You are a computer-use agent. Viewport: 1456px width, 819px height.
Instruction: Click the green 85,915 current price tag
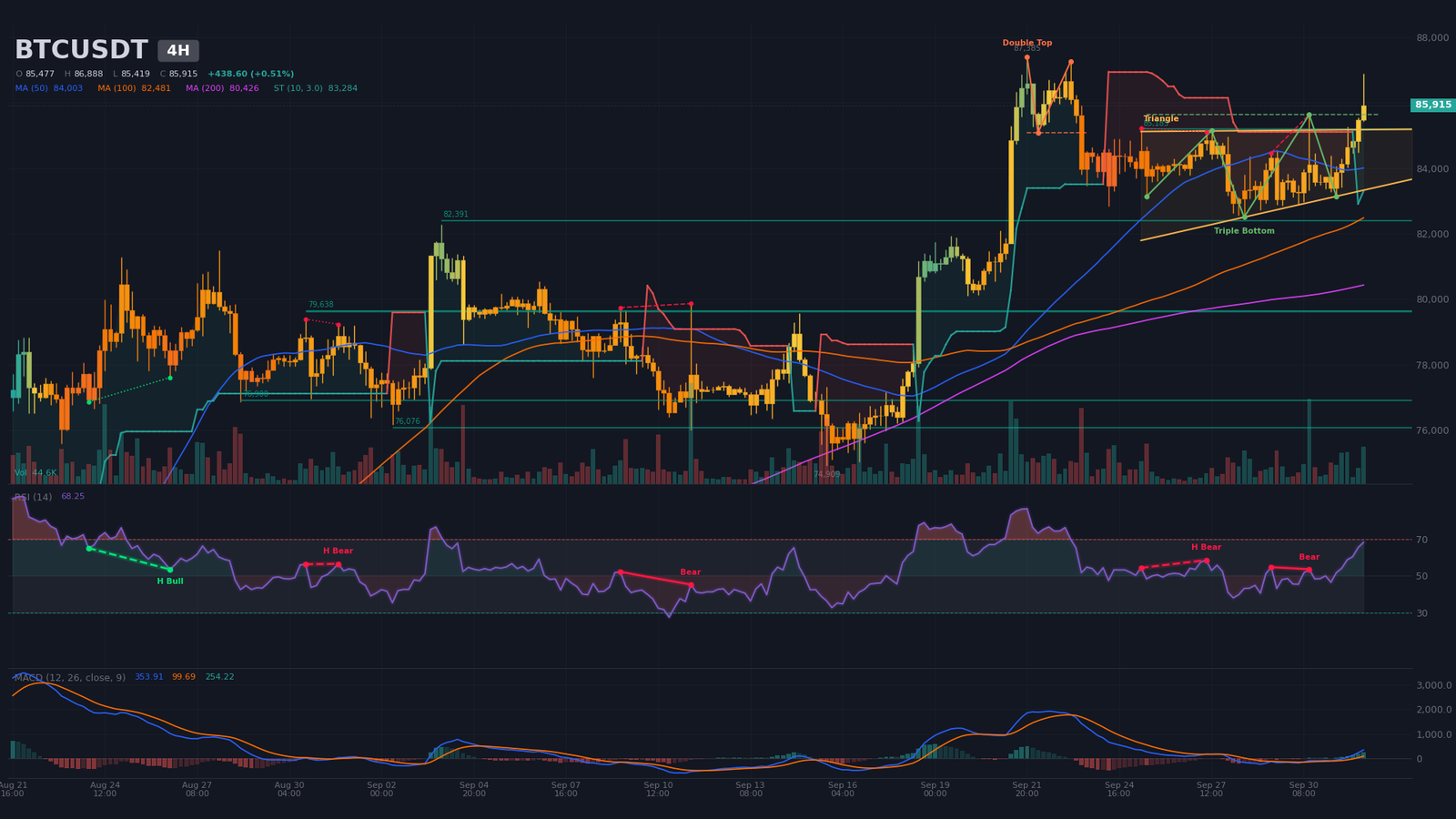(1433, 105)
